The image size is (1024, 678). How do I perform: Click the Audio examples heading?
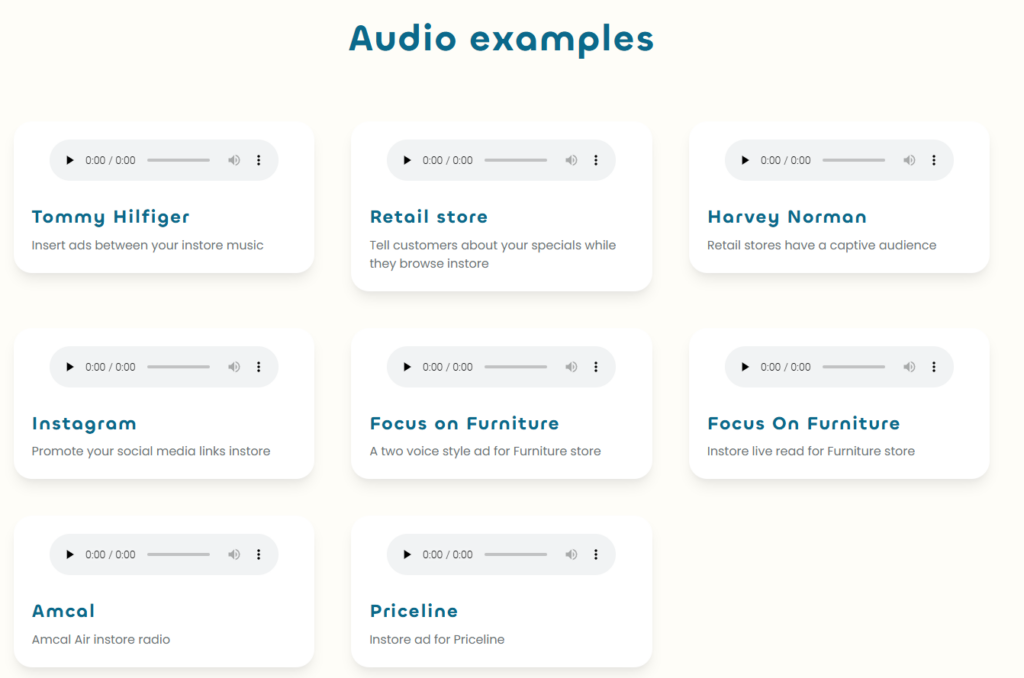click(501, 38)
